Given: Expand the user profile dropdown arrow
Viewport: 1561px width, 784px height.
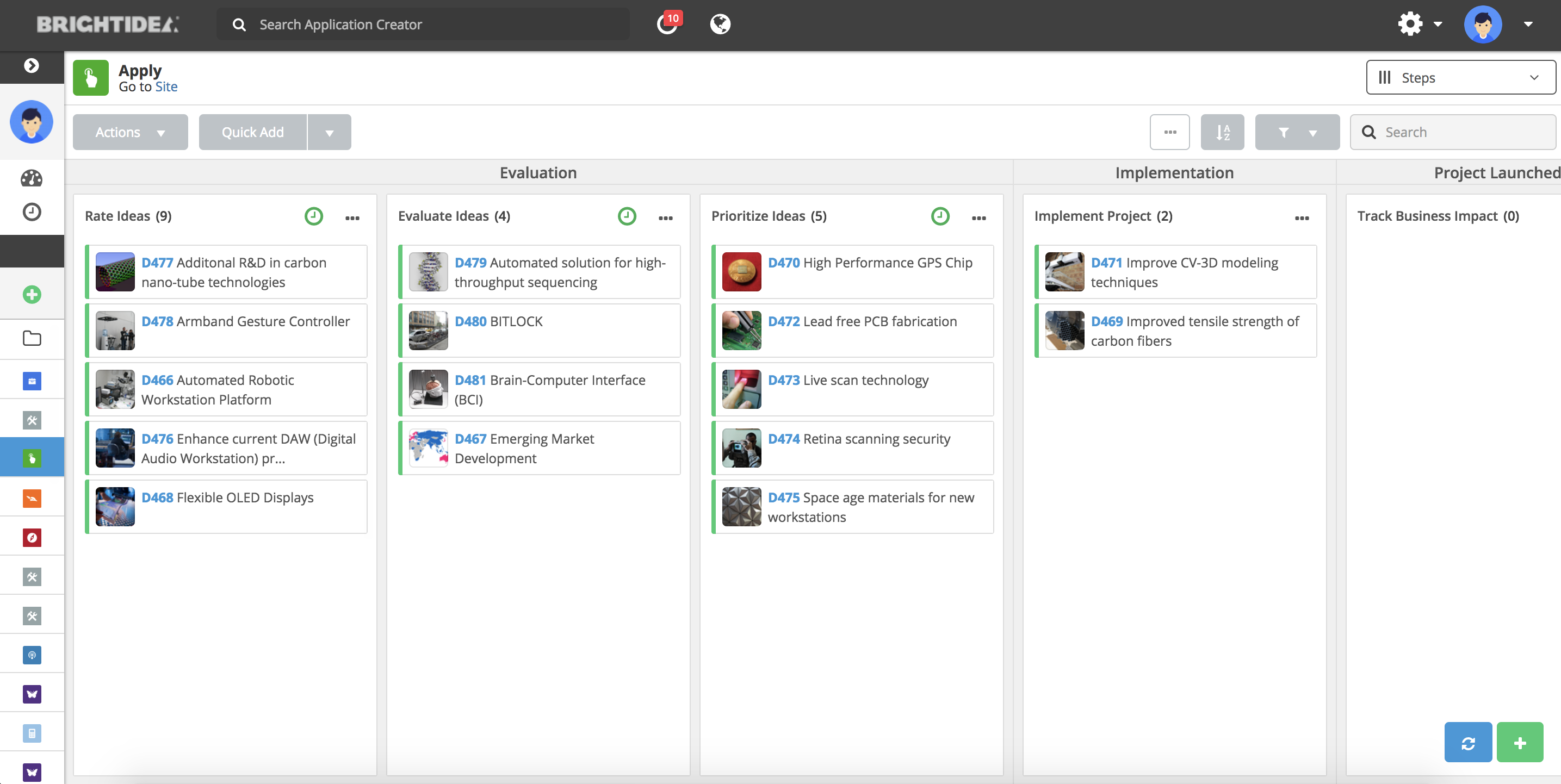Looking at the screenshot, I should click(x=1528, y=24).
